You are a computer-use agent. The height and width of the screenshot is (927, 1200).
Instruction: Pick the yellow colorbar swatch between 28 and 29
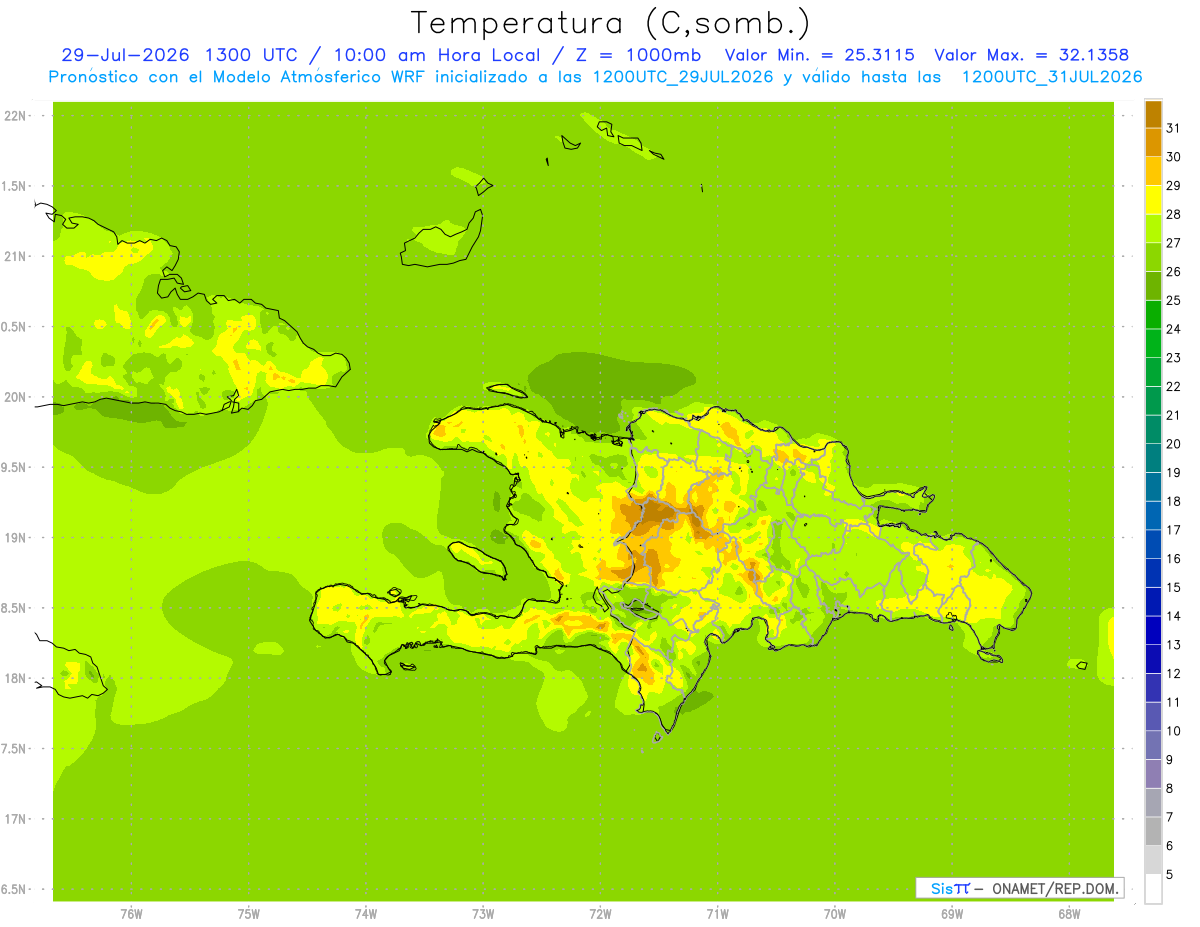(1153, 200)
